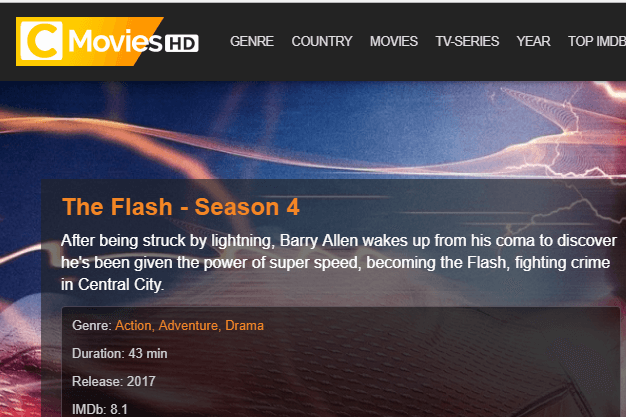Click the Genre: label text

92,326
